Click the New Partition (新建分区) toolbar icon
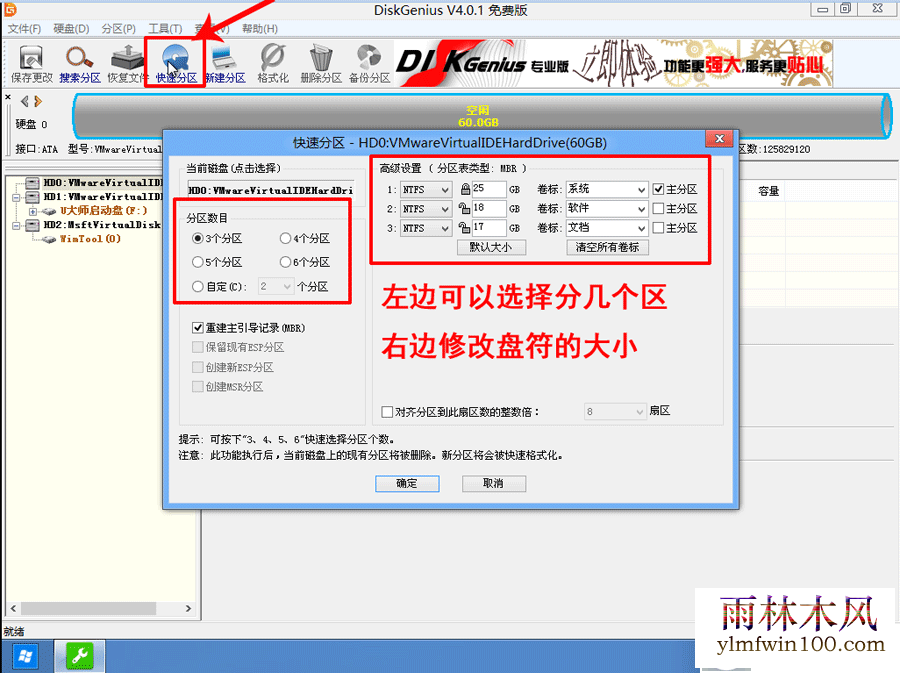Screen dimensions: 900x673 tap(225, 64)
